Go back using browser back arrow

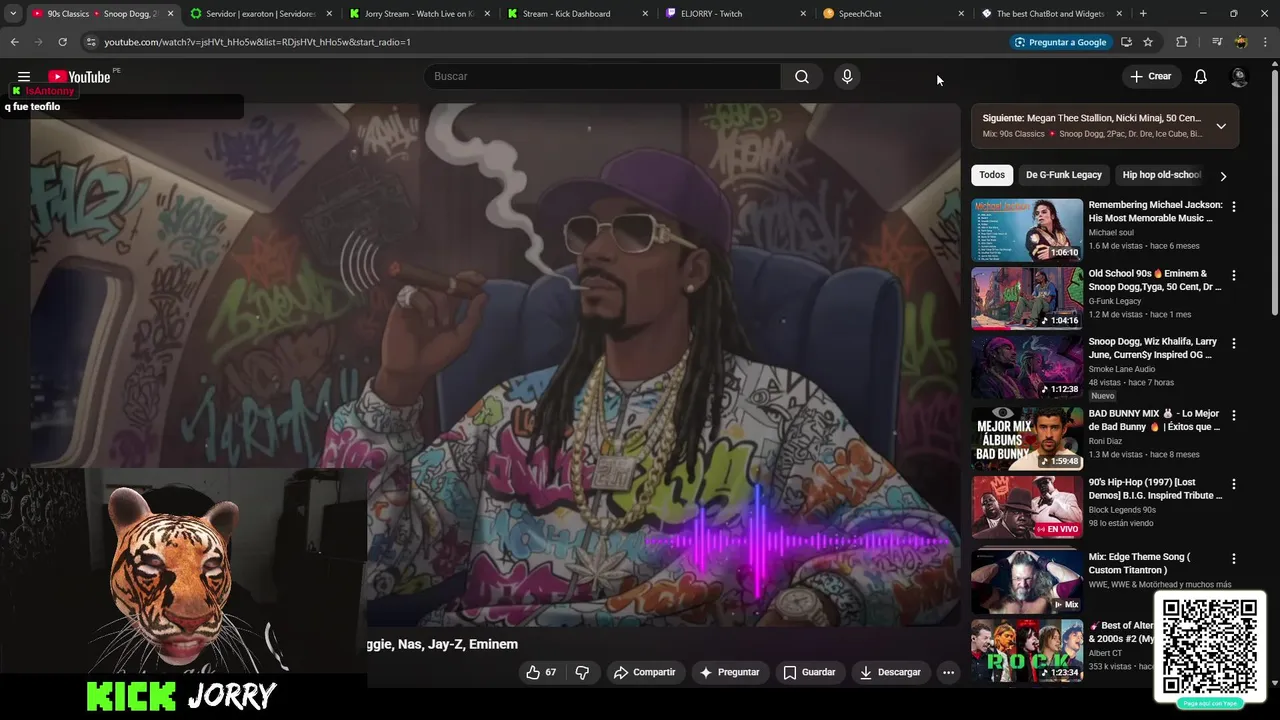pos(14,42)
